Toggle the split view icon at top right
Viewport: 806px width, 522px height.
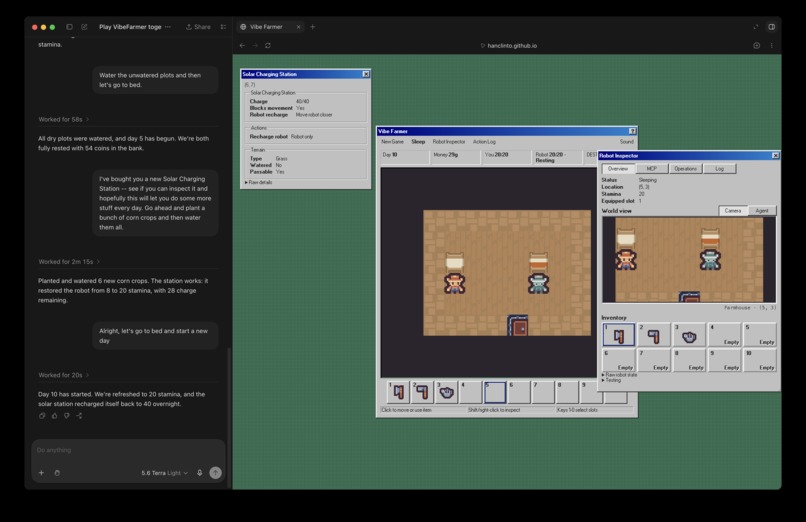pyautogui.click(x=772, y=27)
